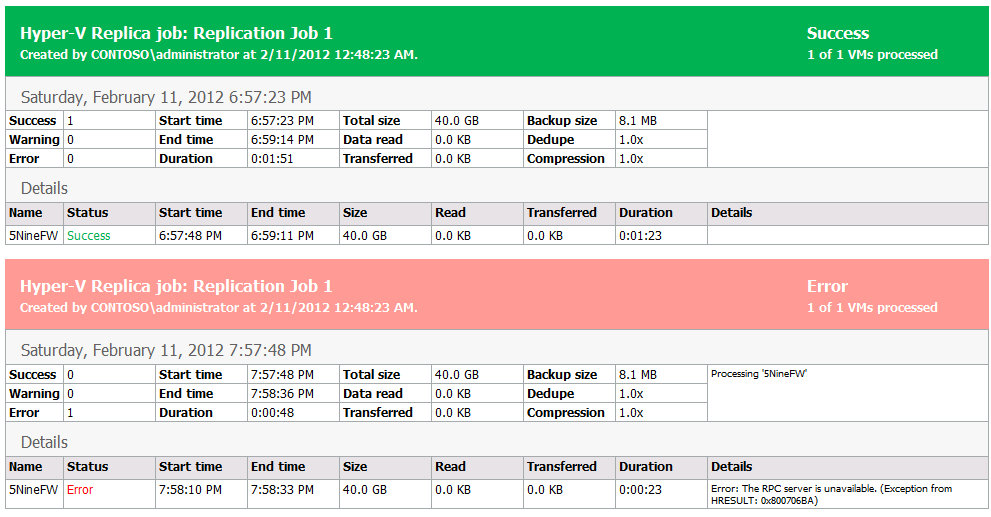This screenshot has width=991, height=517.
Task: Click the green Success job header title
Action: 176,33
